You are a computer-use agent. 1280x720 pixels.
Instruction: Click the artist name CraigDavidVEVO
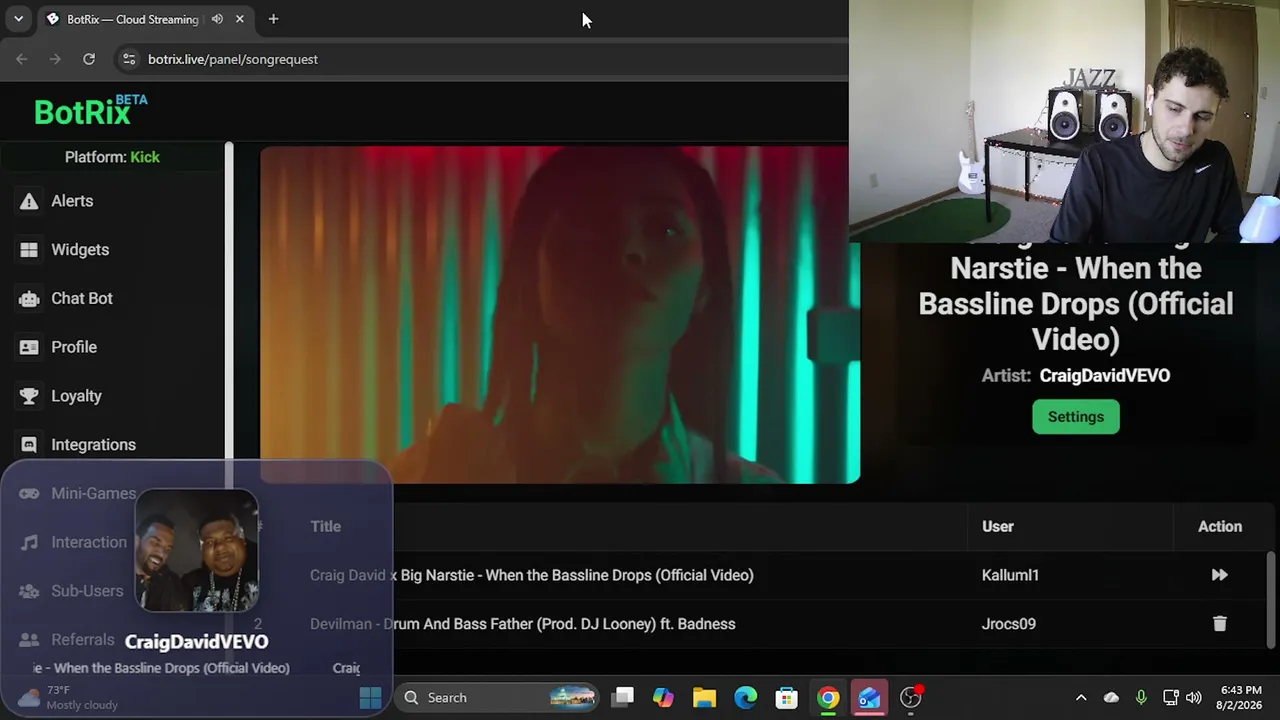pos(1105,376)
